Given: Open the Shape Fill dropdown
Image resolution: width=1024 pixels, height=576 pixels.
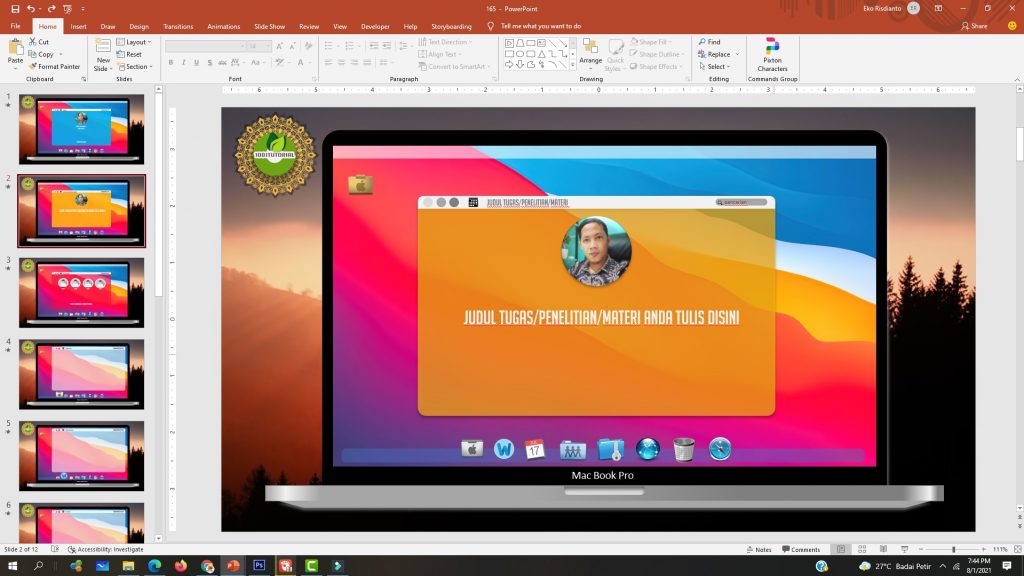Looking at the screenshot, I should 650,42.
